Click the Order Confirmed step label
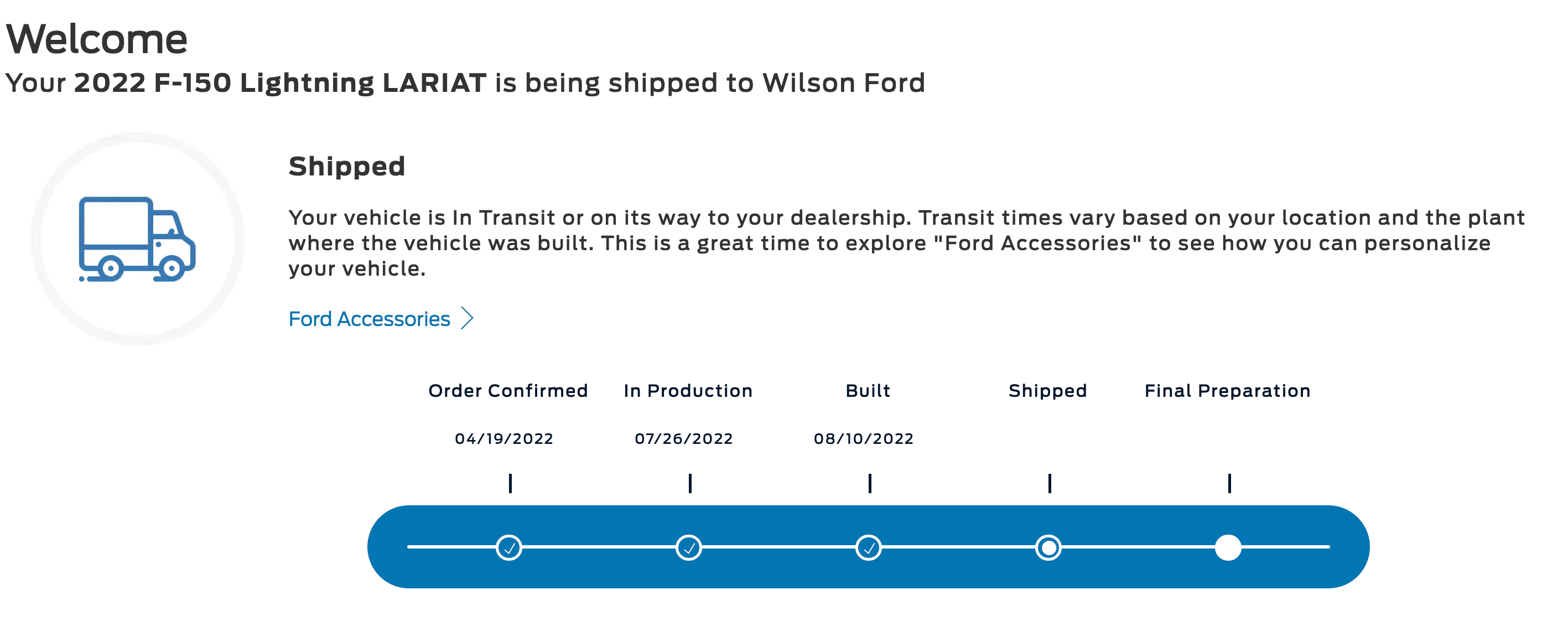Screen dimensions: 1568x621 point(508,390)
